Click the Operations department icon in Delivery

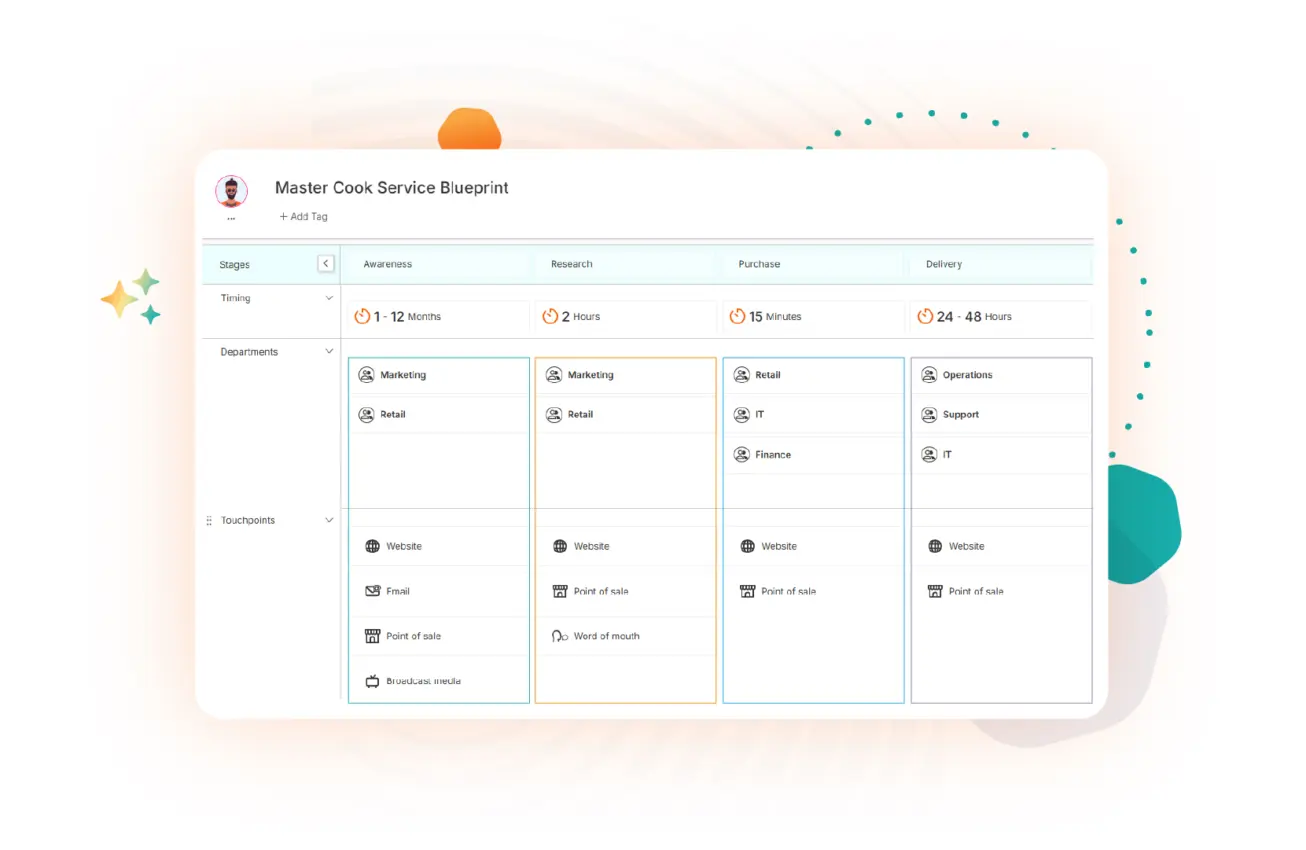pos(929,375)
